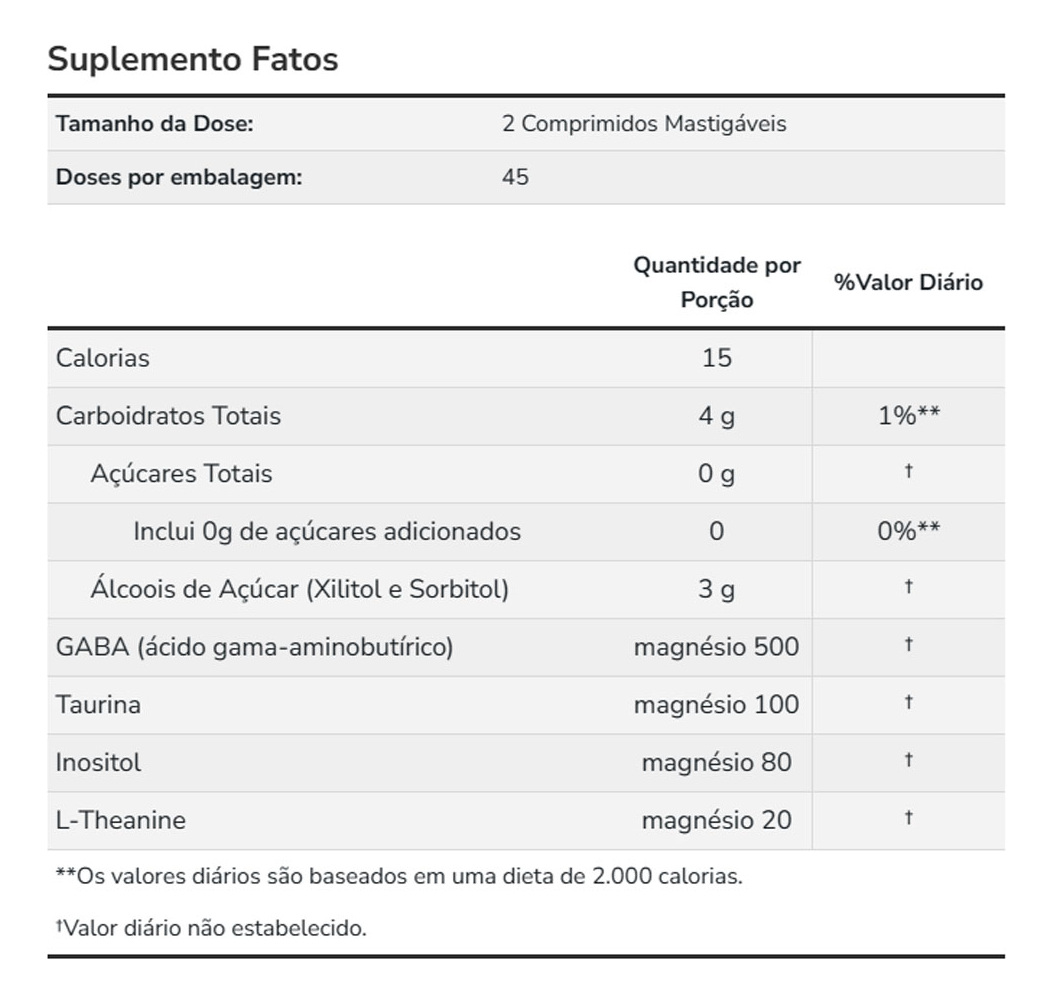Click "2 Comprimidos Mastigáveis" dose value
Image resolution: width=1053 pixels, height=1004 pixels.
click(644, 124)
